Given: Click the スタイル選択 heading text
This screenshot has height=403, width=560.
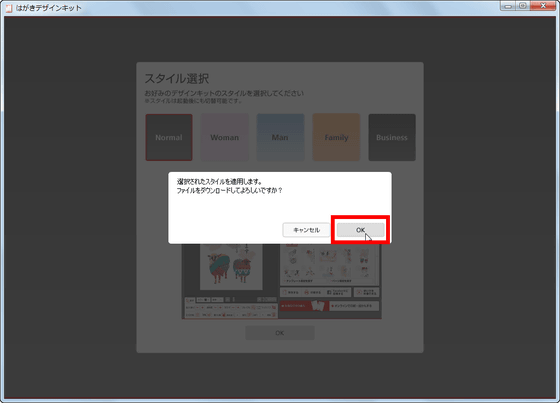Looking at the screenshot, I should point(177,78).
